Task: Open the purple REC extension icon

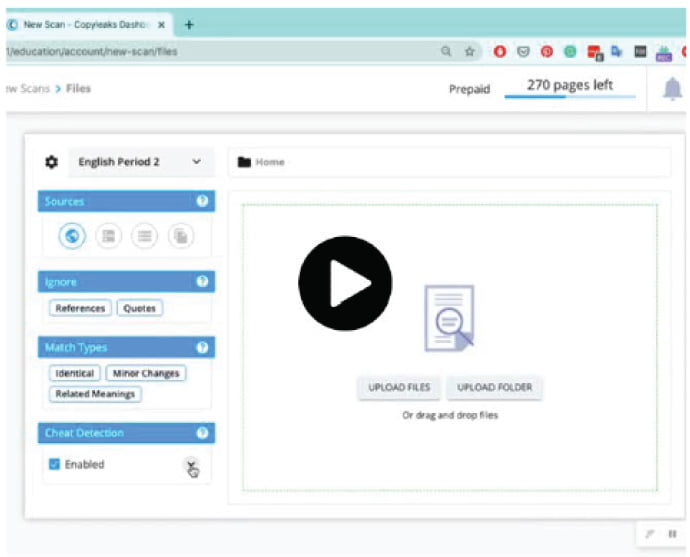Action: tap(664, 54)
